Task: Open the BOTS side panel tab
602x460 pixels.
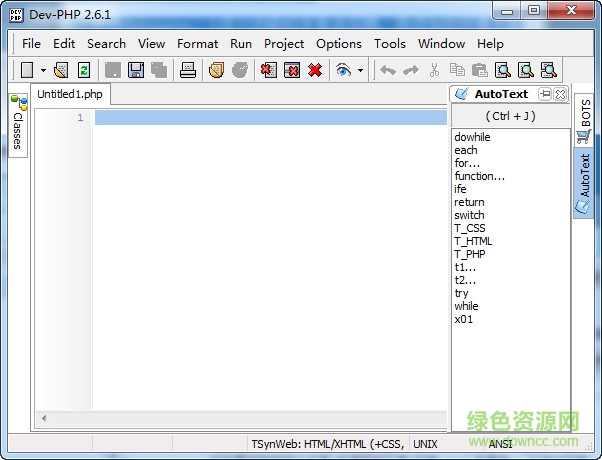Action: (584, 121)
